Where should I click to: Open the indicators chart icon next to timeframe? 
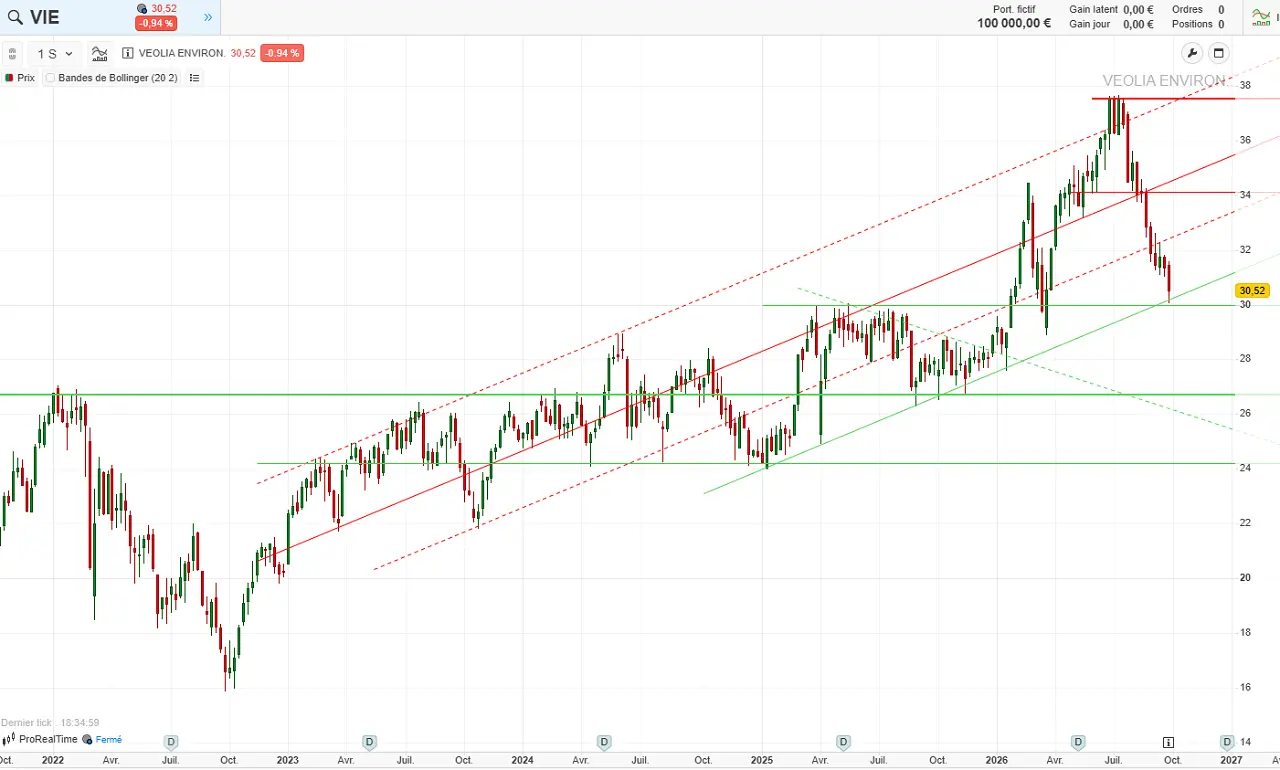99,53
